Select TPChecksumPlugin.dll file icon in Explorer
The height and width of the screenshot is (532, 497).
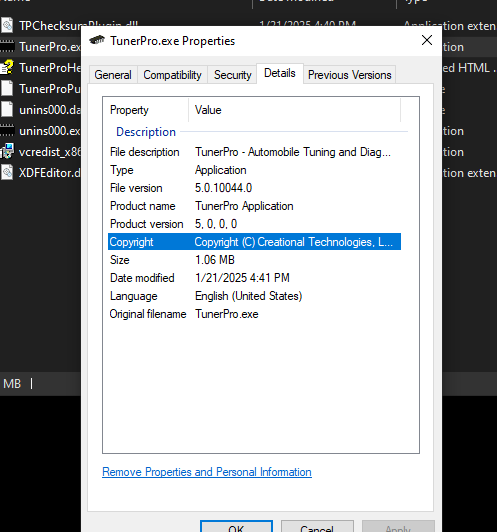pyautogui.click(x=7, y=25)
